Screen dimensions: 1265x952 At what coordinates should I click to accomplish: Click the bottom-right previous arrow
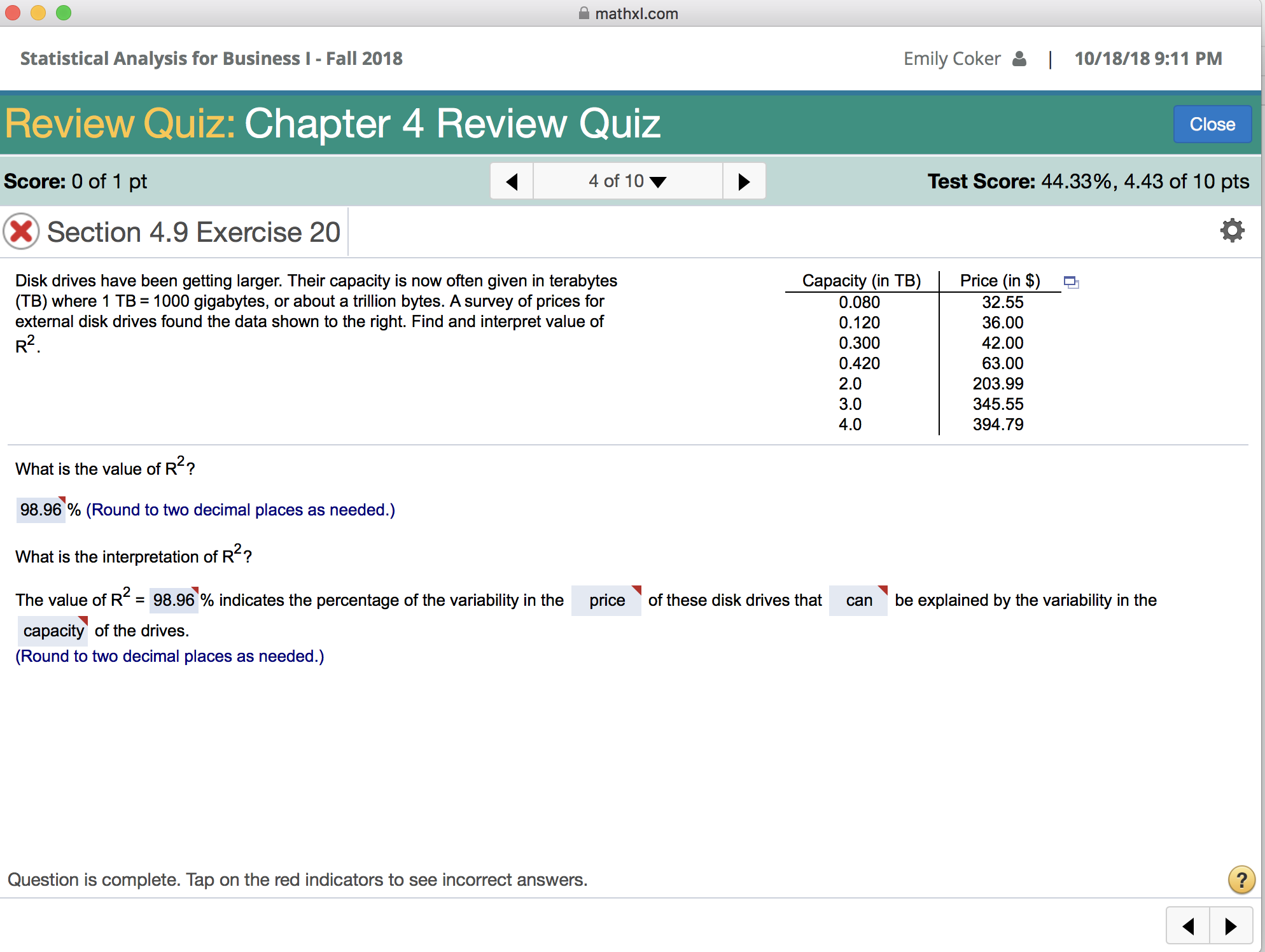click(x=1187, y=926)
